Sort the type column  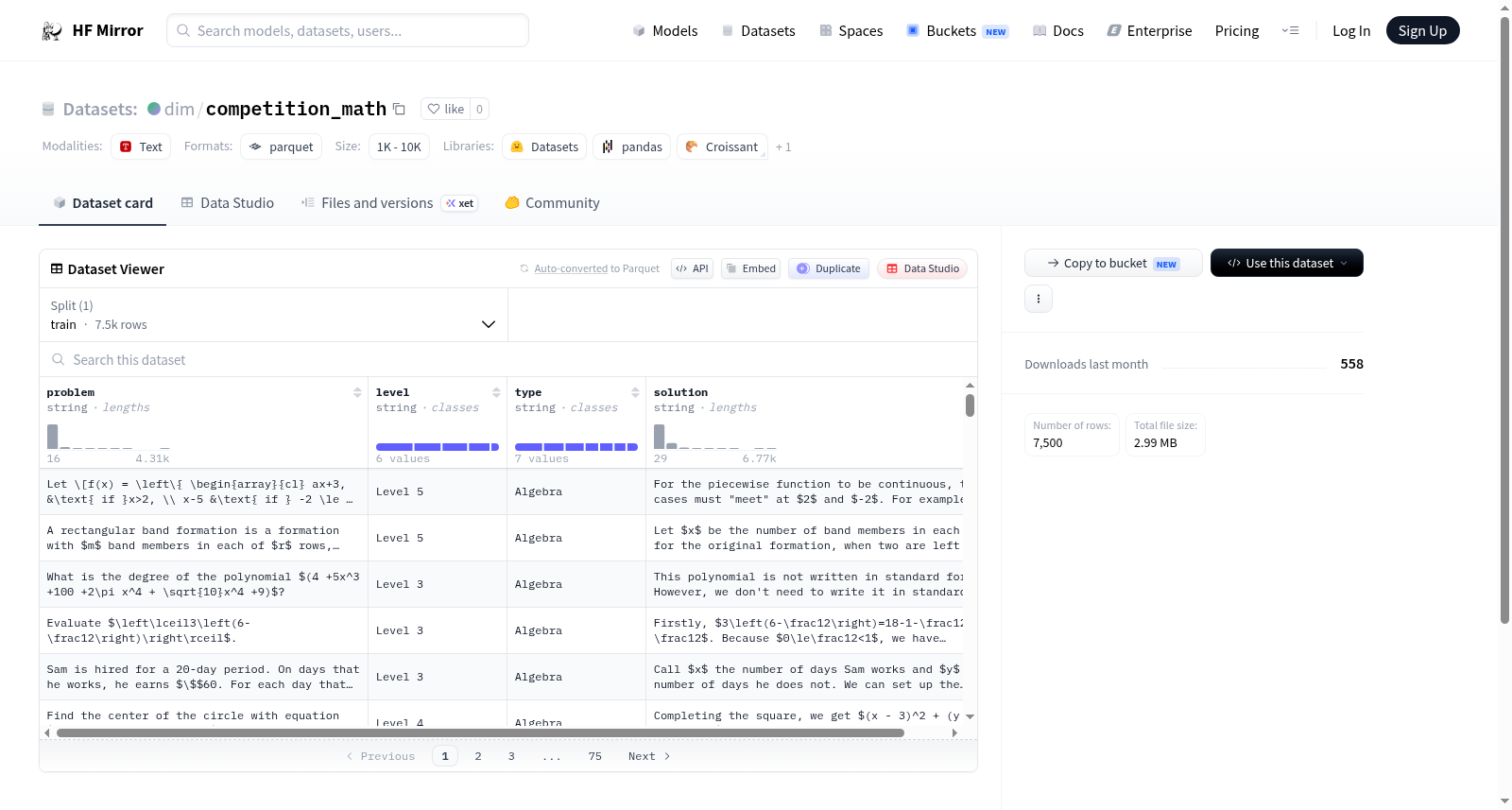click(635, 392)
